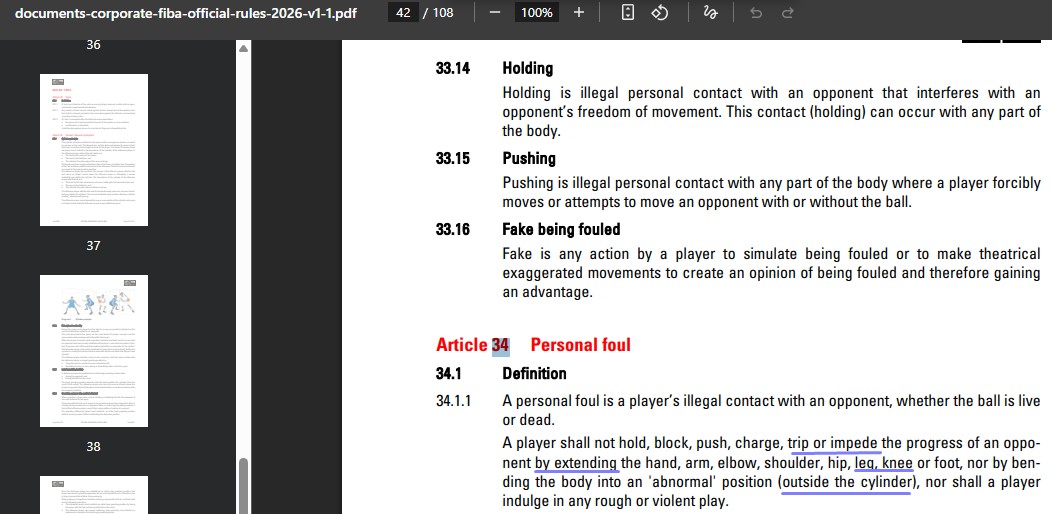
Task: Click the heading '33.14 Holding'
Action: tap(494, 68)
